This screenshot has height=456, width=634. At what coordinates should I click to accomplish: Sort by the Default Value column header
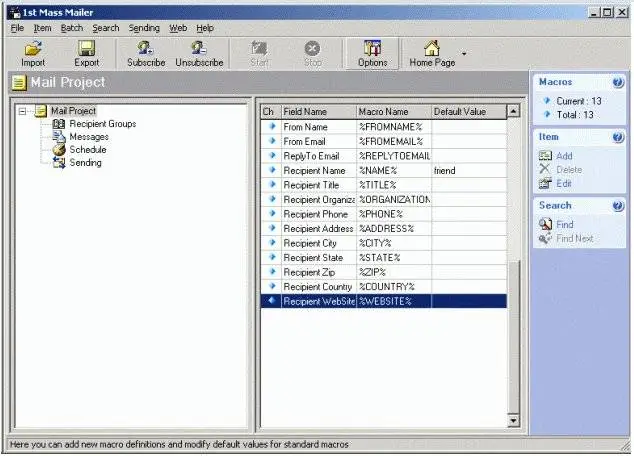click(x=469, y=112)
